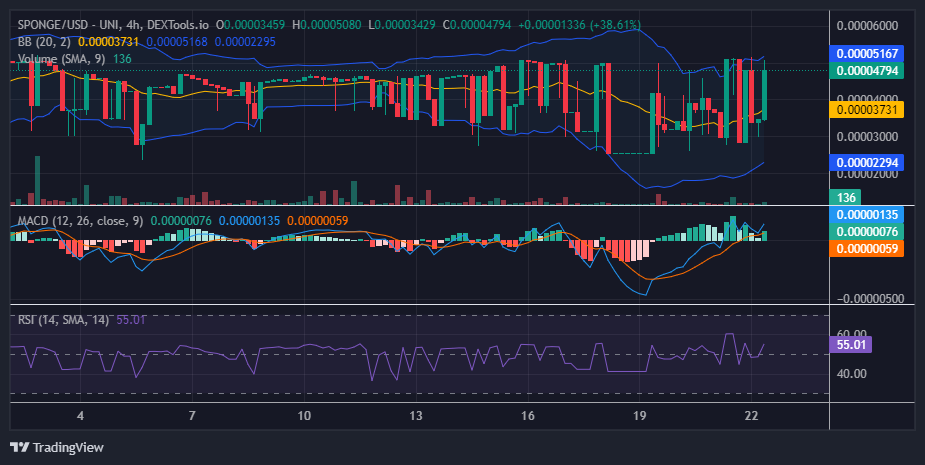
Task: Select the Volume (SMA, 9) indicator legend
Action: pyautogui.click(x=63, y=59)
